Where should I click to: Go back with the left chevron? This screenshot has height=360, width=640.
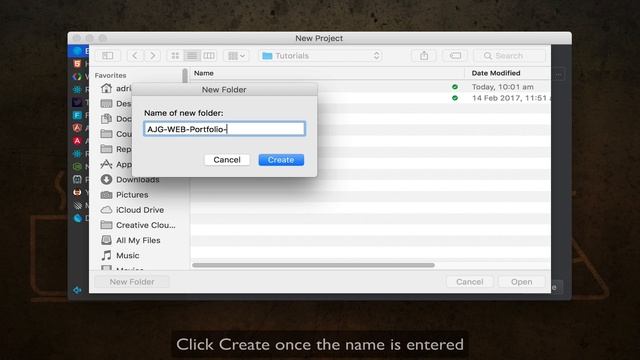(135, 56)
